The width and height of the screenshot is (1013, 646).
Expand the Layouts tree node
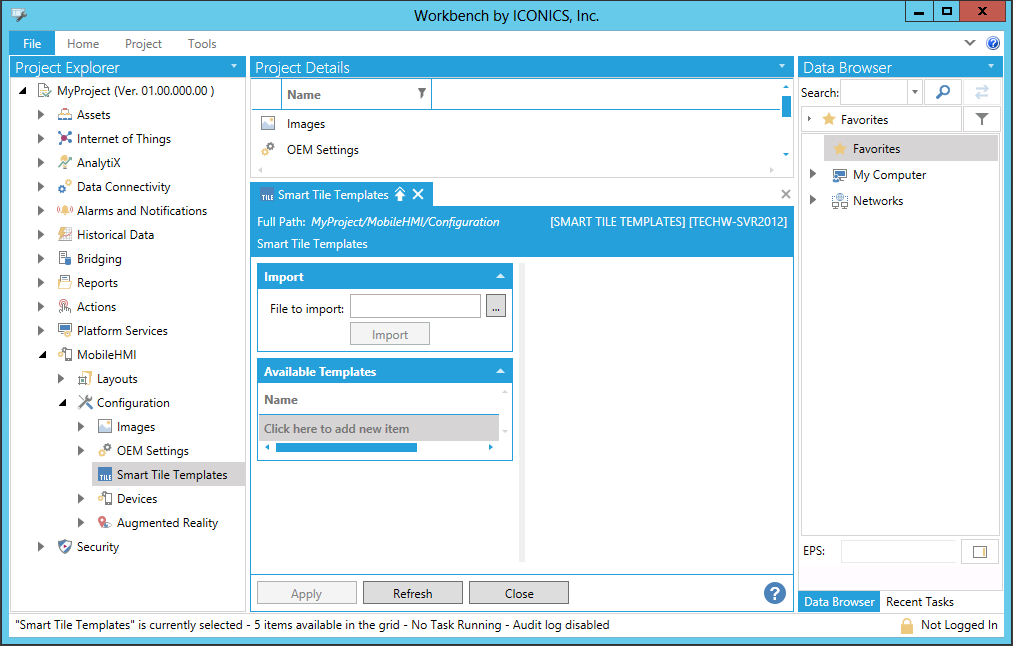(x=61, y=379)
